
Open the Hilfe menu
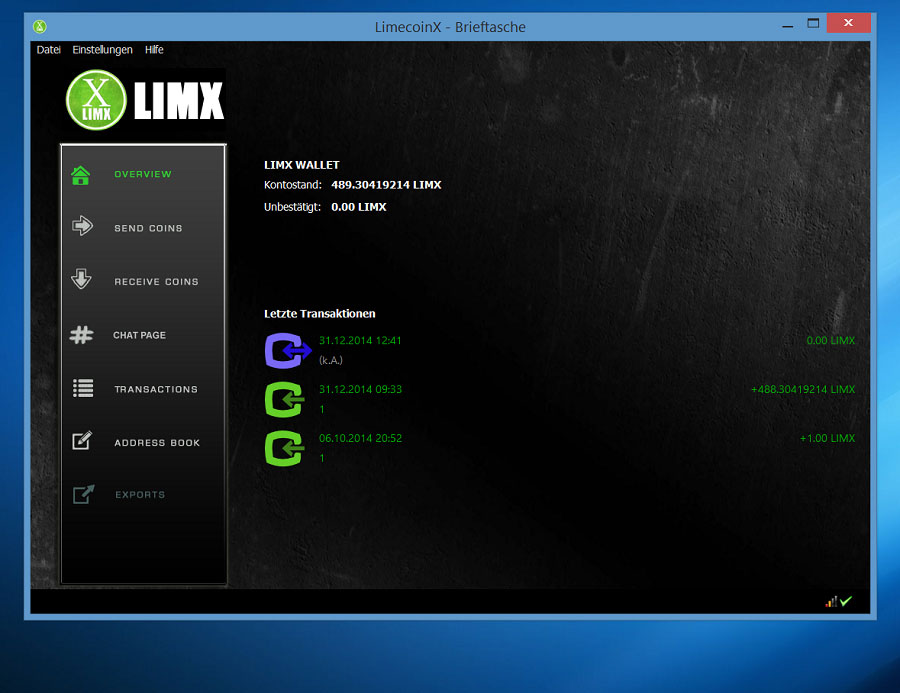point(154,50)
